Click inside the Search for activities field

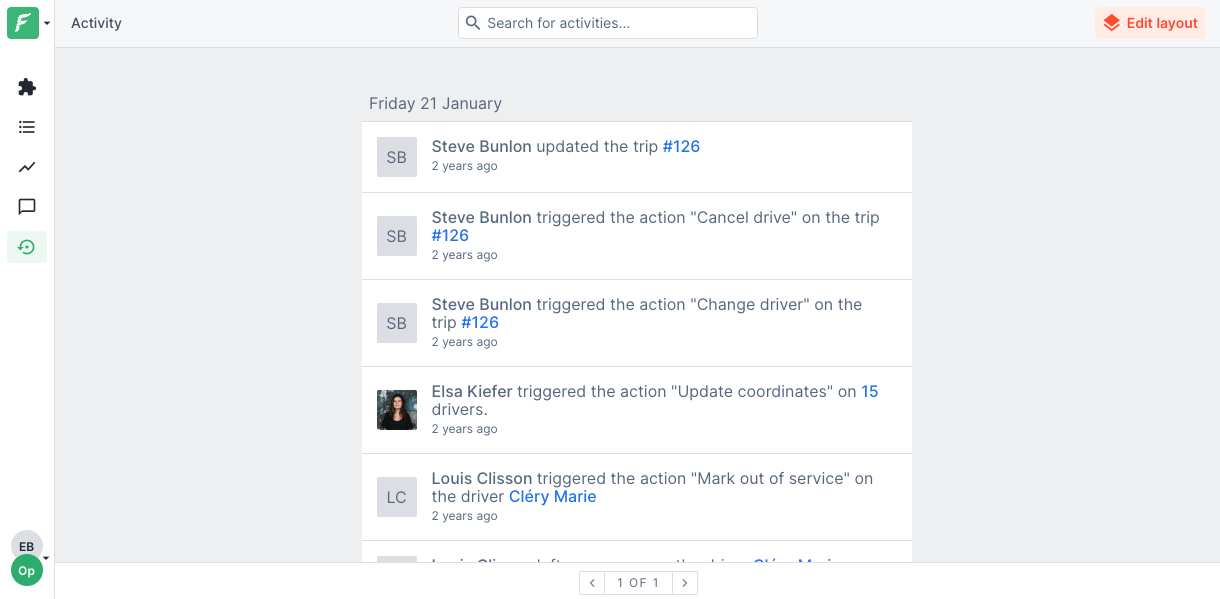615,23
